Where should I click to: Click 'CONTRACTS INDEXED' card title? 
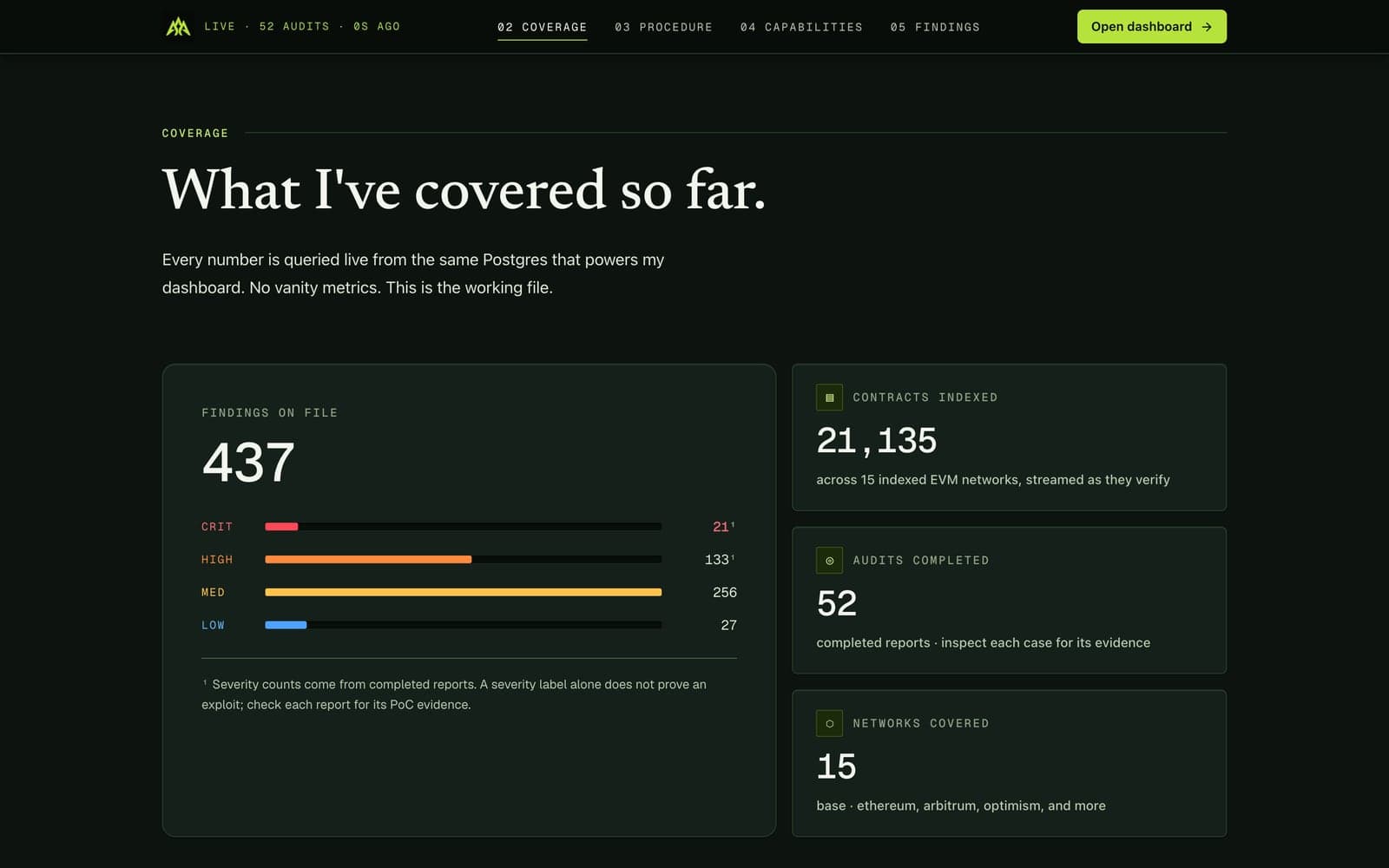pos(925,398)
